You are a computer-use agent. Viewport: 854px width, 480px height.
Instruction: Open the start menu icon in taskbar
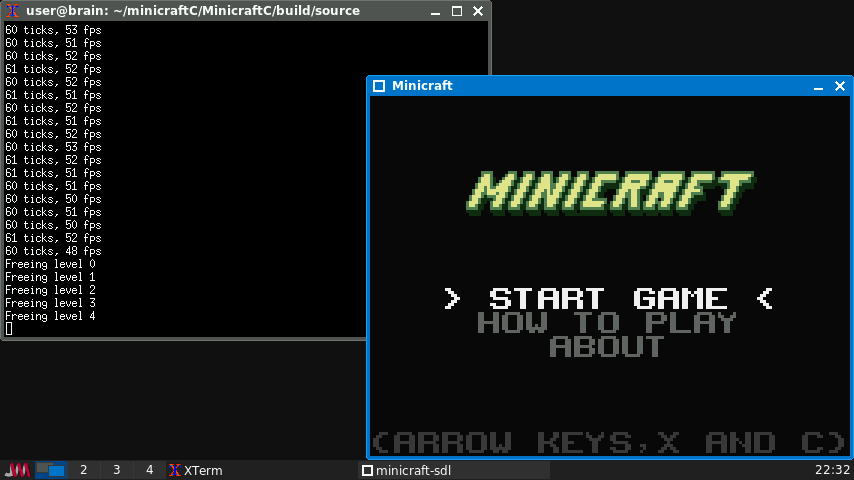click(17, 470)
